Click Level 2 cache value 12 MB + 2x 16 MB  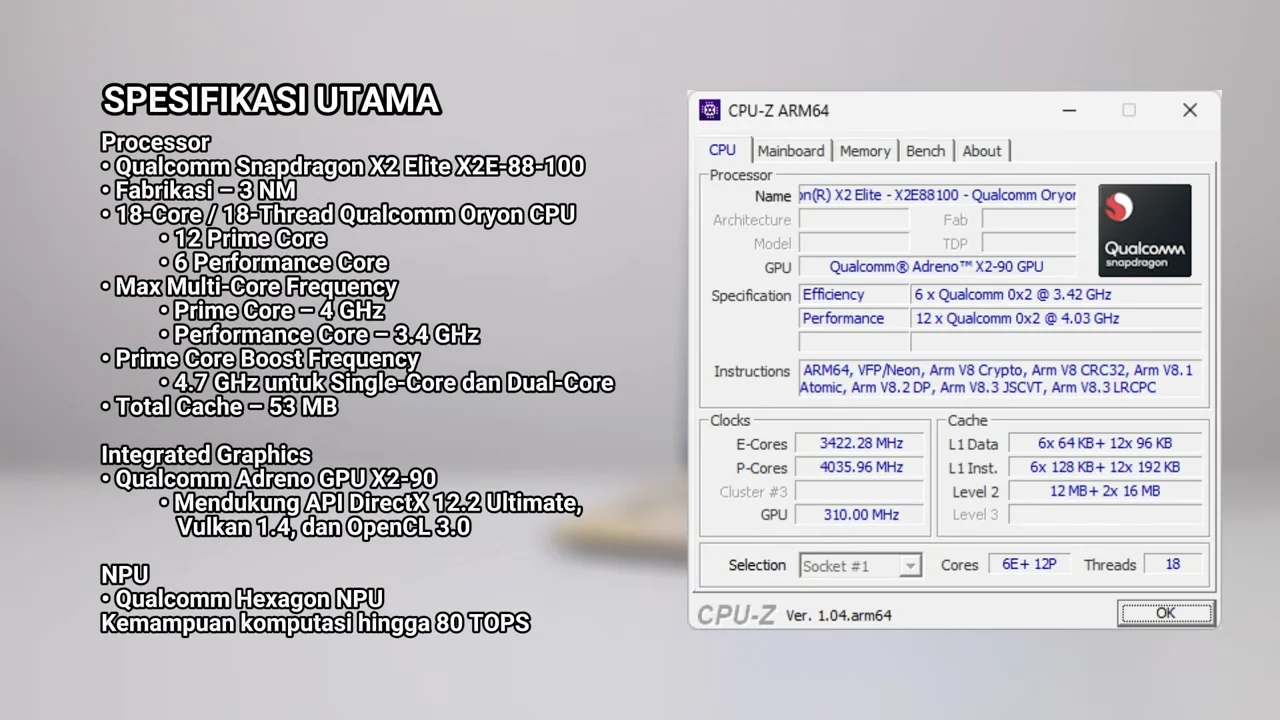[1104, 491]
